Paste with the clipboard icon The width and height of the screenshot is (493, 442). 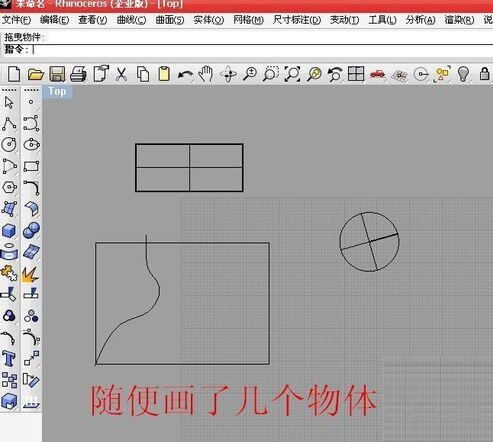(x=164, y=74)
